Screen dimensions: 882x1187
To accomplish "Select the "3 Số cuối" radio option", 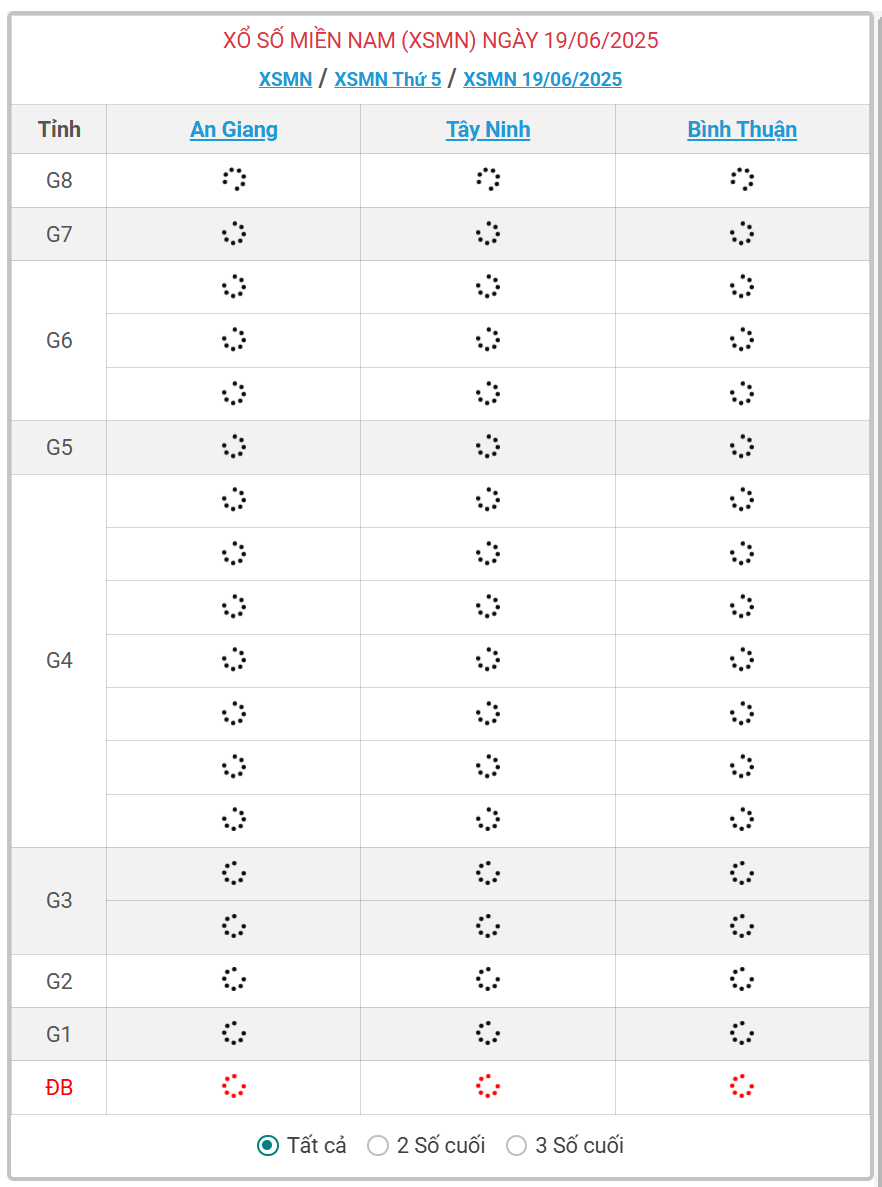I will (516, 1146).
